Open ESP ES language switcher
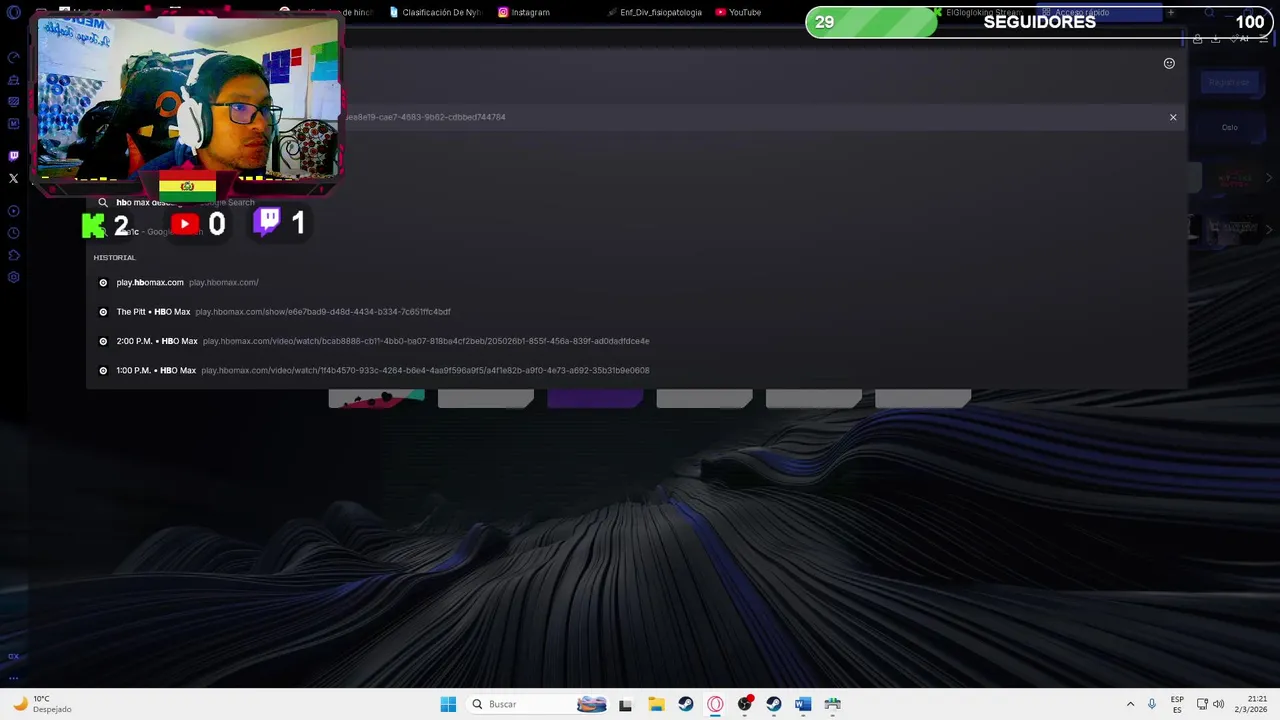 pyautogui.click(x=1177, y=704)
